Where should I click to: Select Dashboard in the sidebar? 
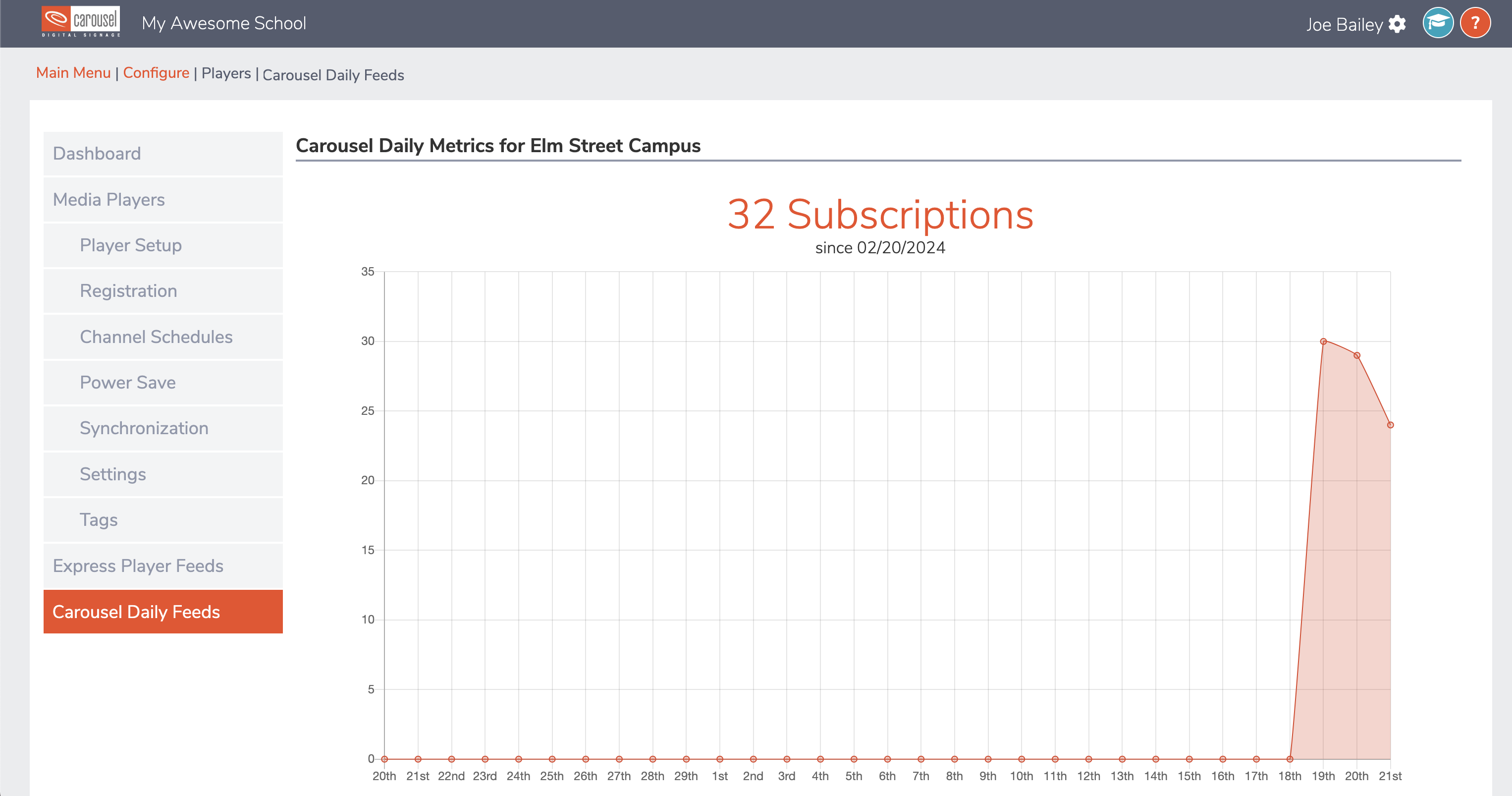[x=163, y=154]
